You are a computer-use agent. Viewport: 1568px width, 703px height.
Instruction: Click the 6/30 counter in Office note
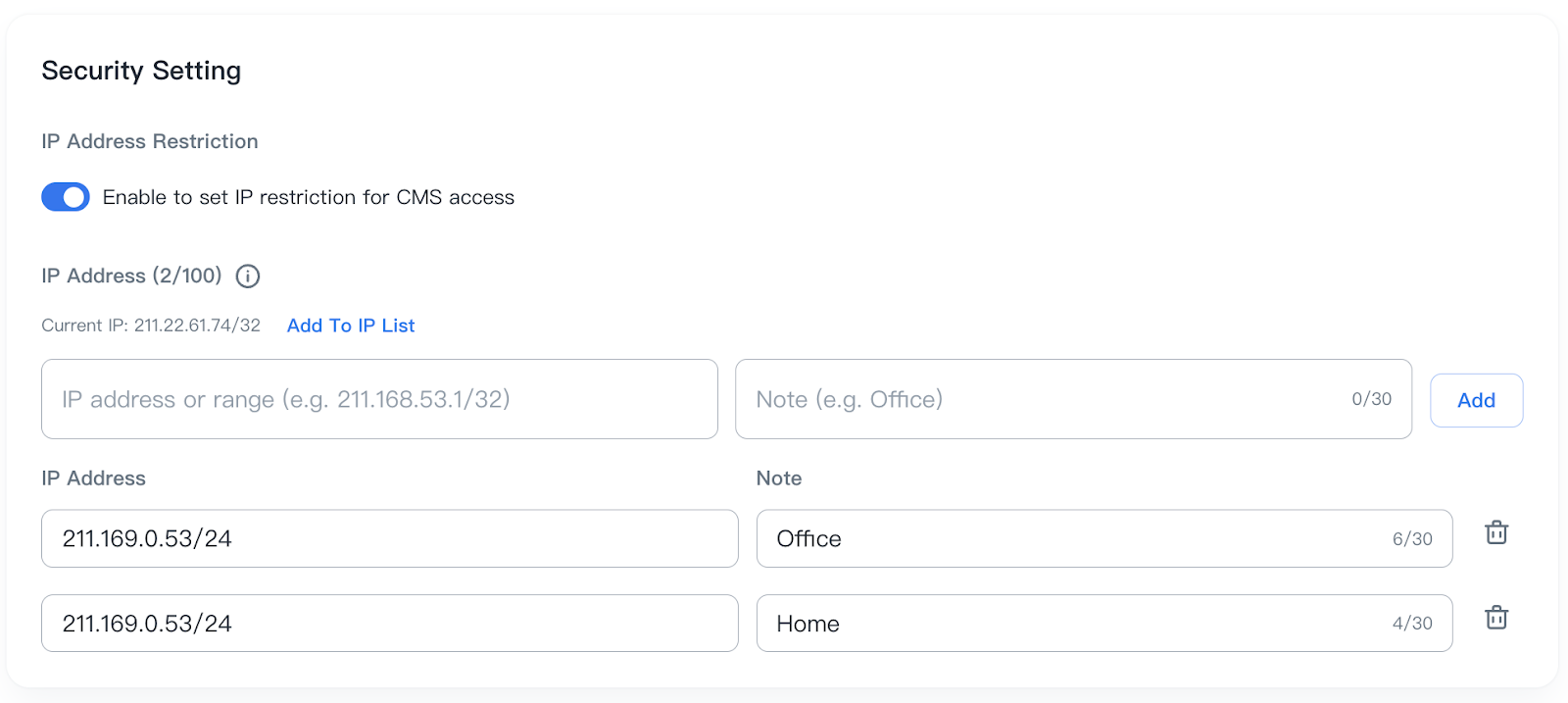(1412, 539)
